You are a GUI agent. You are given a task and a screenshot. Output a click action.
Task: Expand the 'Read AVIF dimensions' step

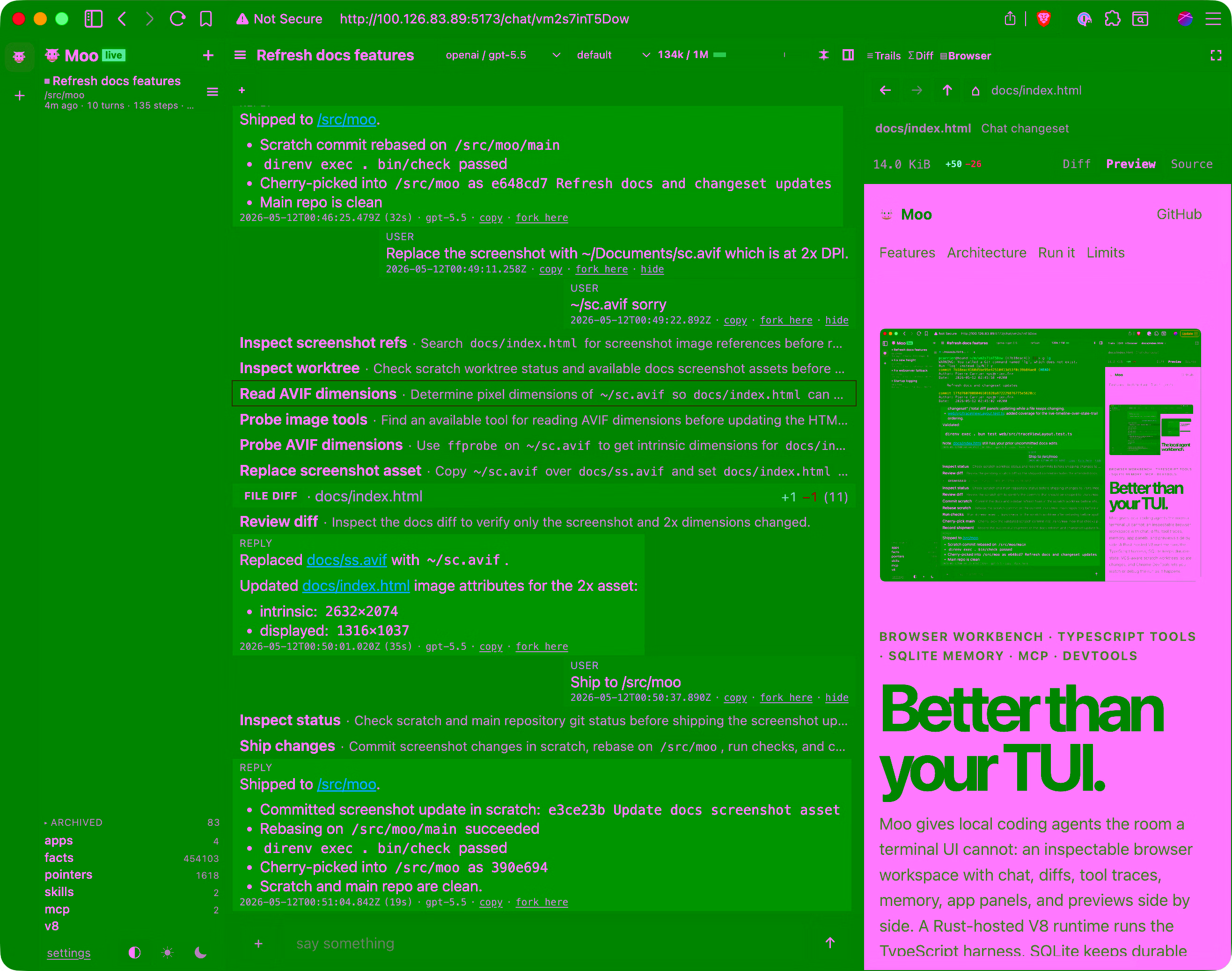544,394
